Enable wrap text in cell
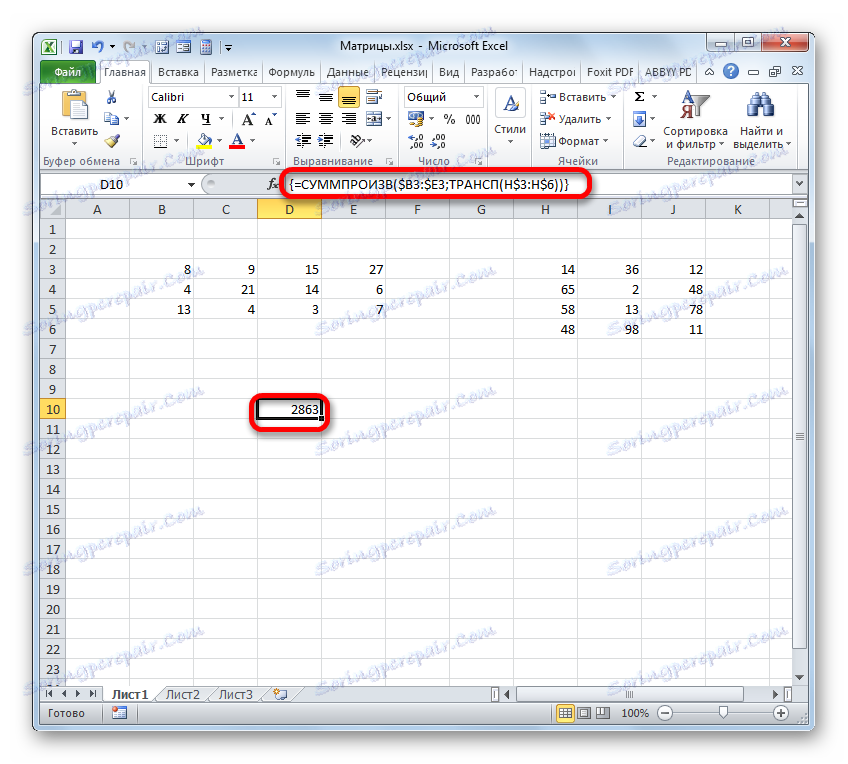 374,97
